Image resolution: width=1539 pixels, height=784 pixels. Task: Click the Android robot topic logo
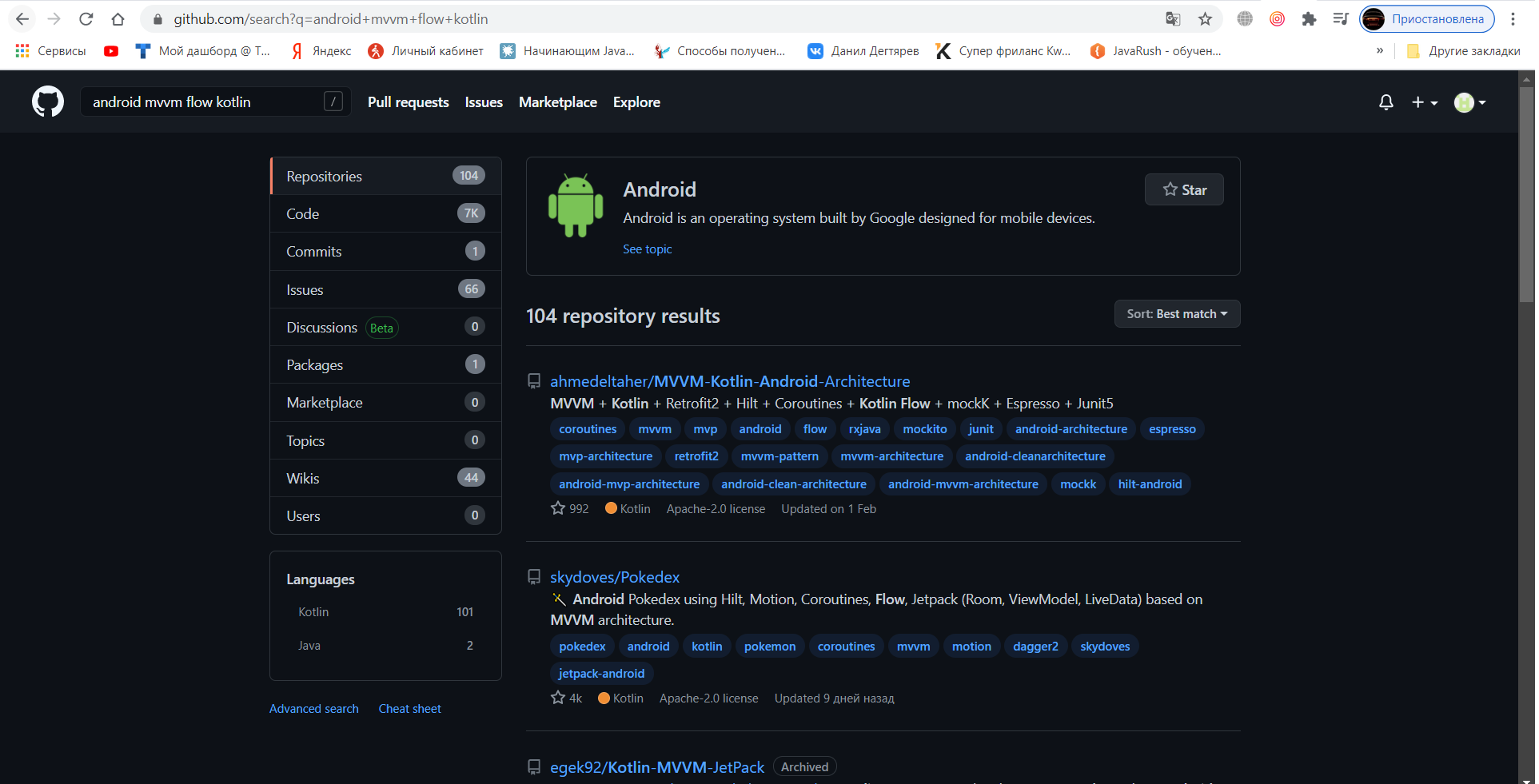pyautogui.click(x=576, y=205)
